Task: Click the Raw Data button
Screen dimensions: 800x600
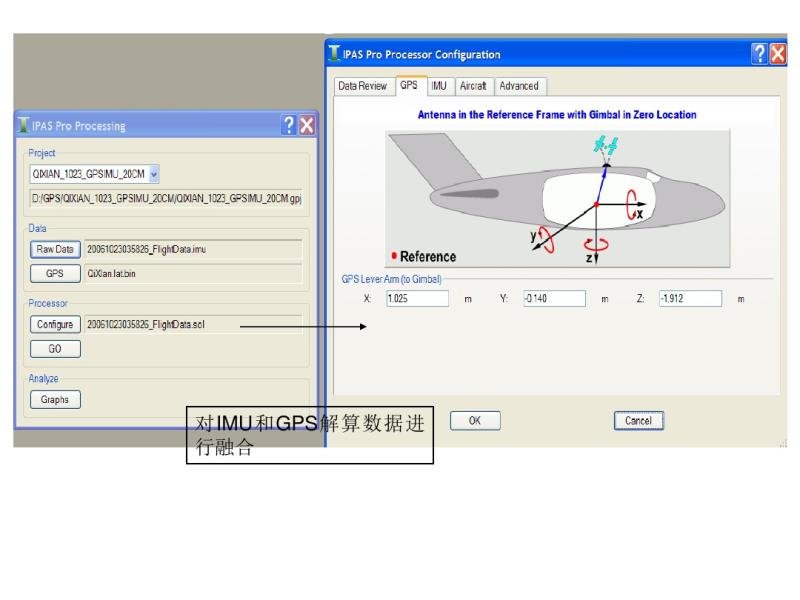Action: (x=55, y=249)
